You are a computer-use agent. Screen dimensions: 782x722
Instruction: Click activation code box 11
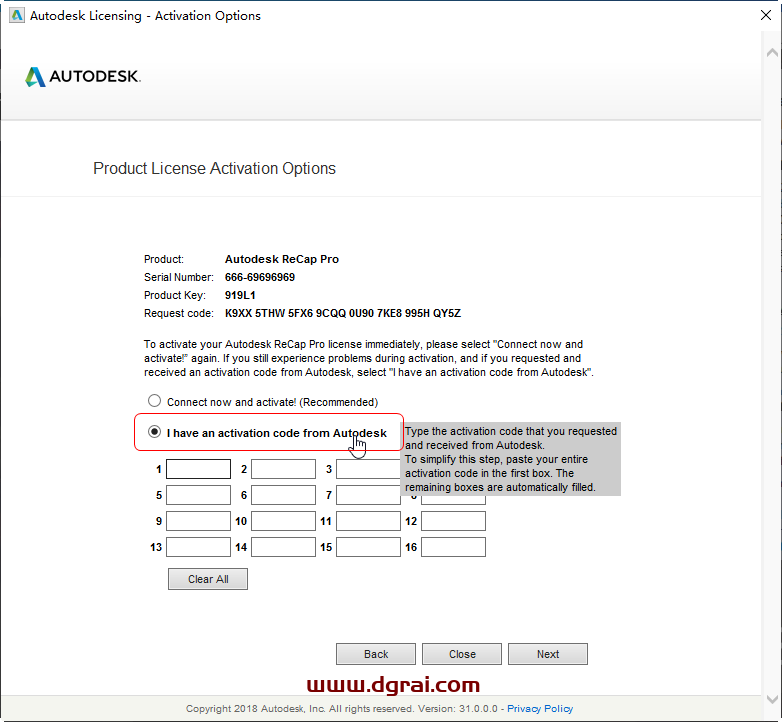pos(368,521)
